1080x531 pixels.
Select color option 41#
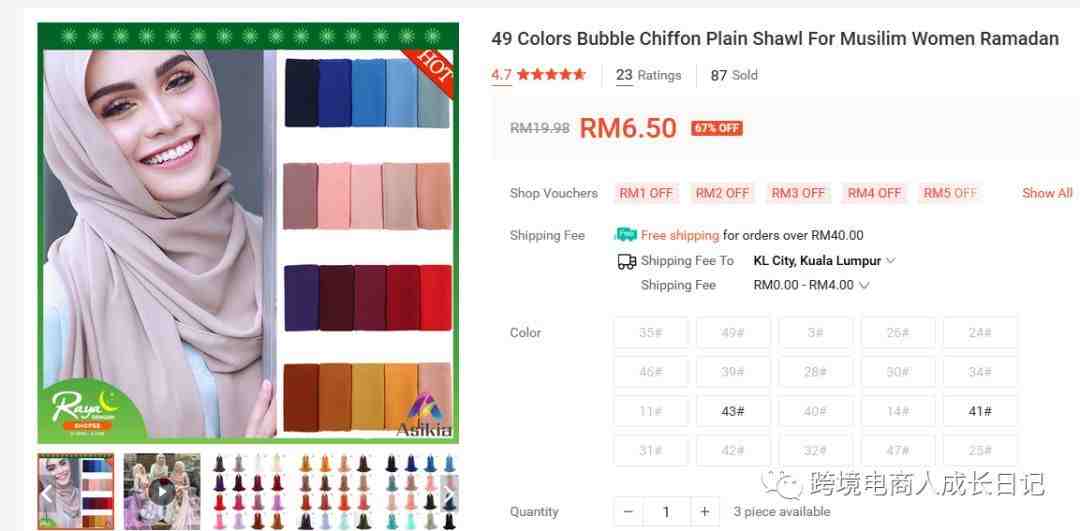click(979, 411)
